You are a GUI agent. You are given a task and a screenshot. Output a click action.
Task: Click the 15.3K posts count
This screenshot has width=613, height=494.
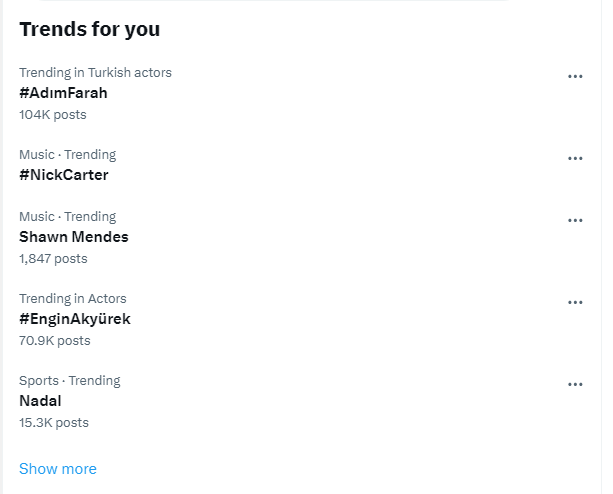coord(53,423)
